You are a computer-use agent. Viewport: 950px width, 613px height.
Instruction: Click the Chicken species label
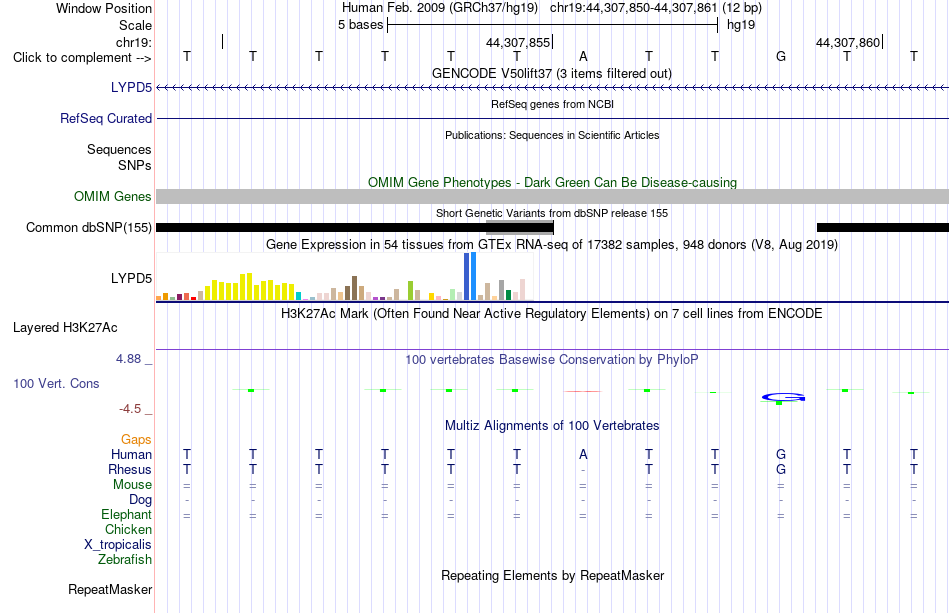pyautogui.click(x=128, y=529)
